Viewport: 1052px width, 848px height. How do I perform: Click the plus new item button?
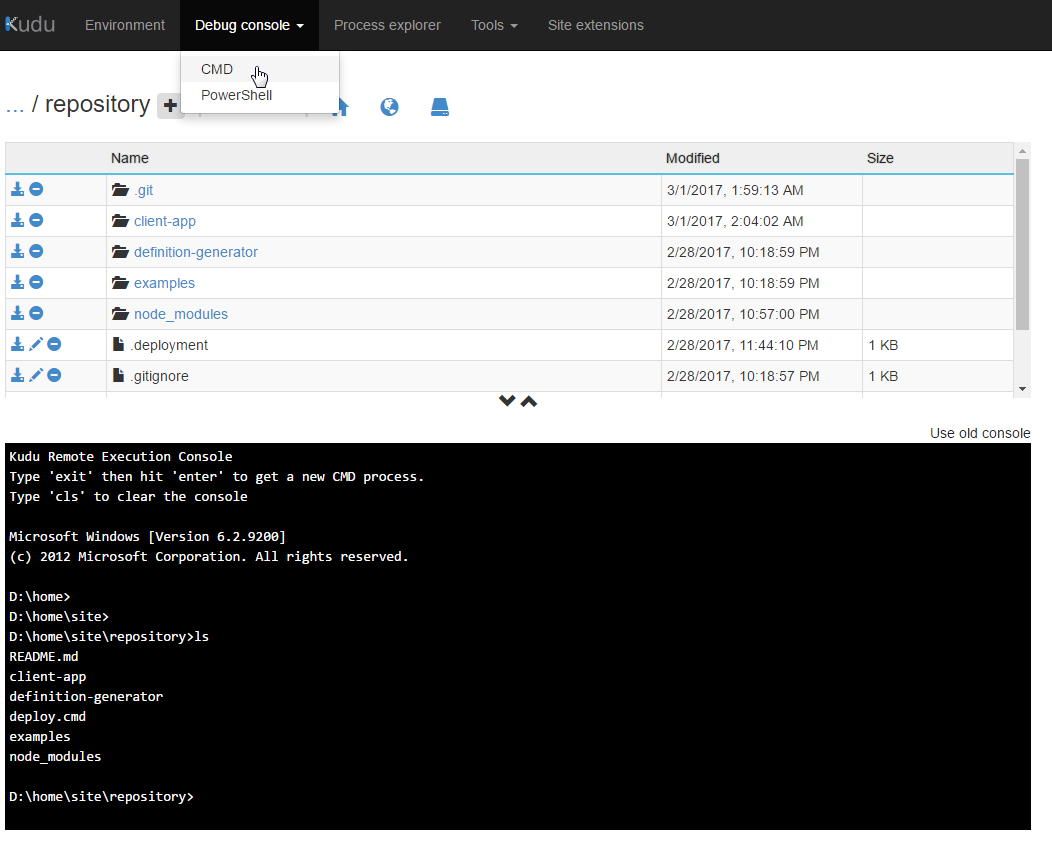tap(170, 106)
